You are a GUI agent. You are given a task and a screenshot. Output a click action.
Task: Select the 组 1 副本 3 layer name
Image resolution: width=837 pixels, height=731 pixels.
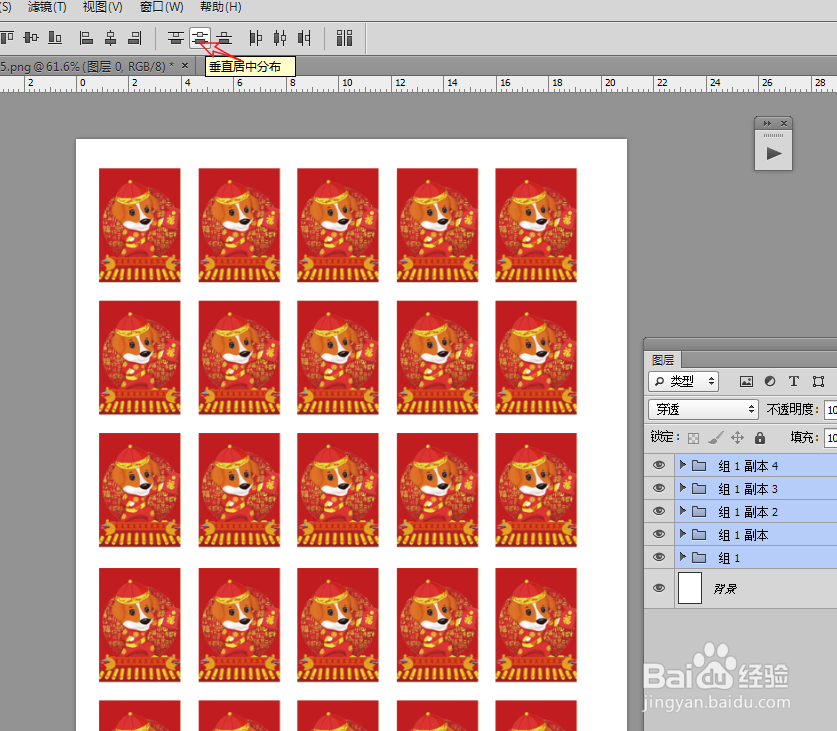(x=748, y=489)
